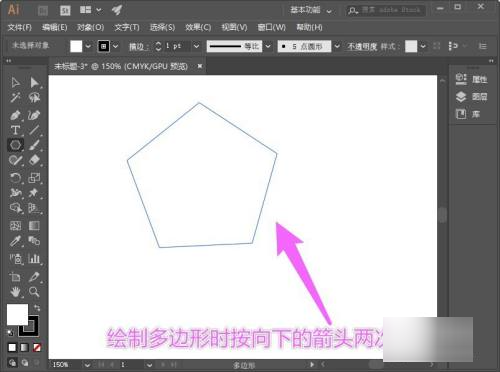The height and width of the screenshot is (372, 500).
Task: Pick the Magic Wand tool
Action: pyautogui.click(x=15, y=98)
